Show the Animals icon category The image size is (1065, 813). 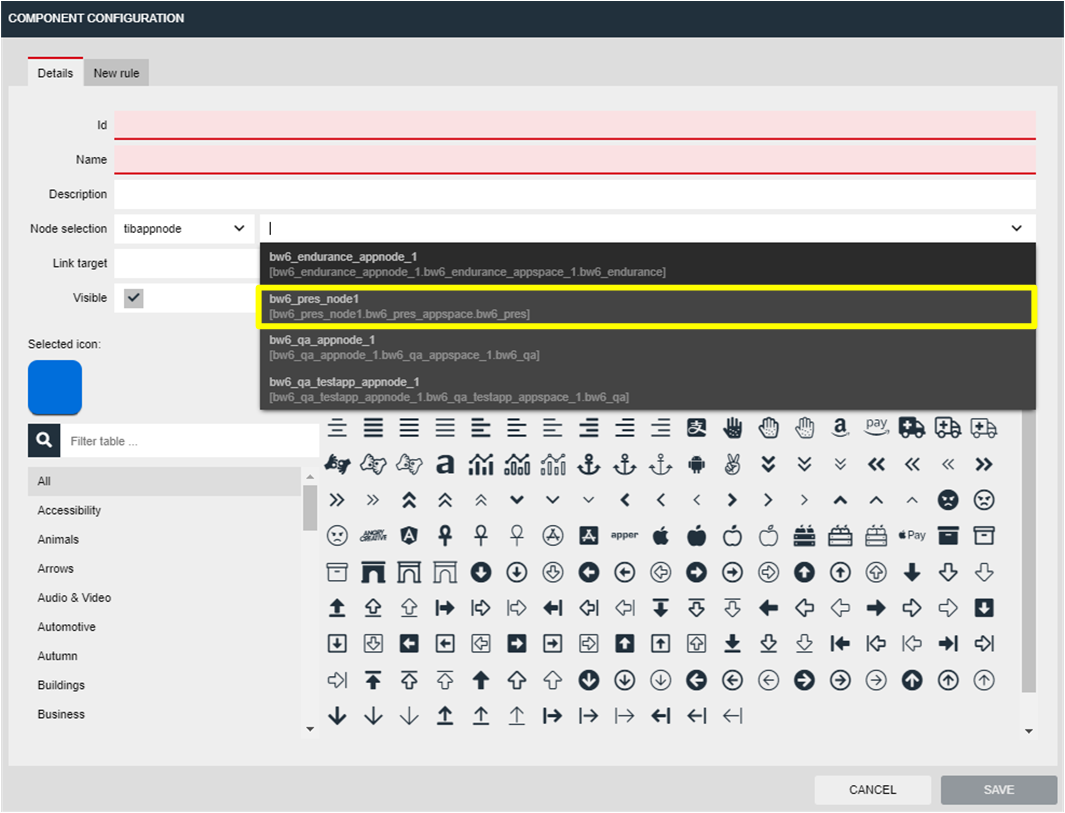pos(164,539)
